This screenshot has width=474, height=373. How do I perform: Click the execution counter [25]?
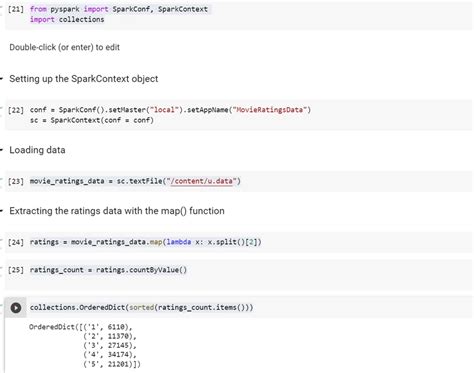16,270
